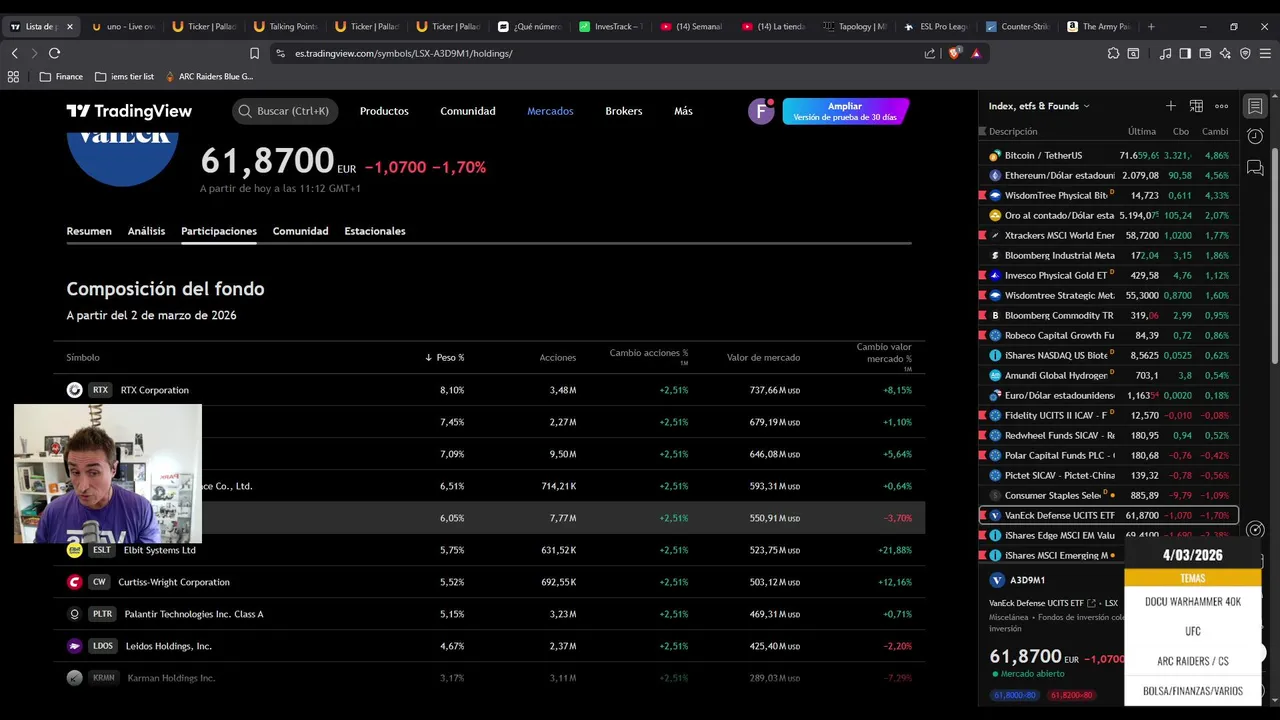
Task: Select iShares NASDAQ US Biotech watchlist row
Action: [1108, 355]
